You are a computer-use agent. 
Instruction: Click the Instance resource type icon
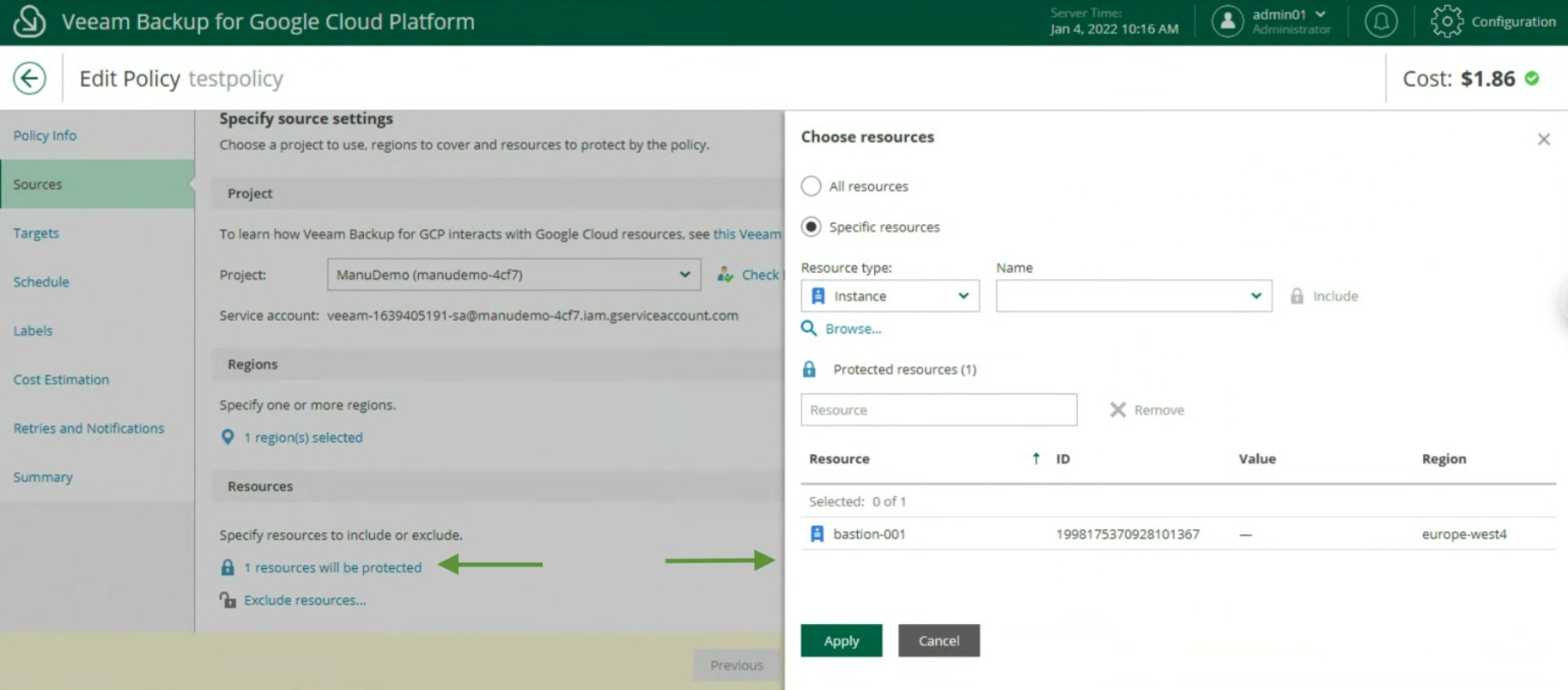coord(818,296)
